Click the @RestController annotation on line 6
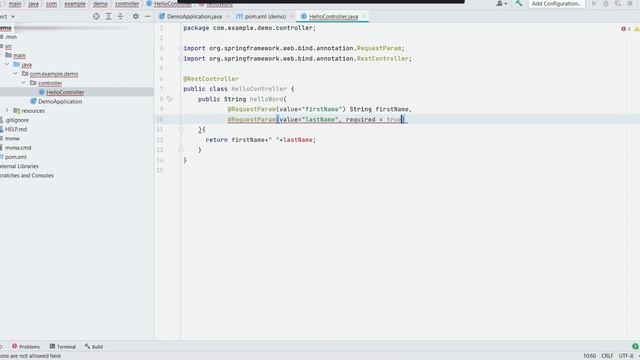Screen dimensions: 640x360 (211, 79)
